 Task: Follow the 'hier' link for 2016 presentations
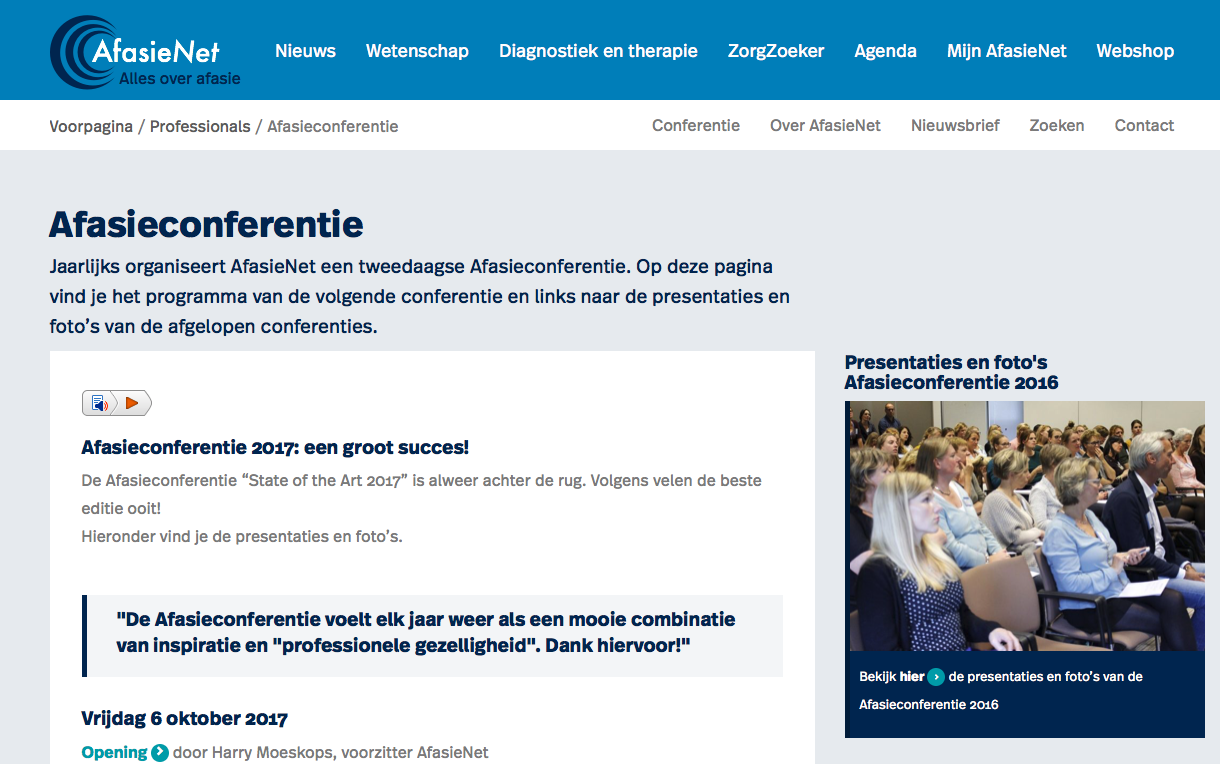coord(912,677)
